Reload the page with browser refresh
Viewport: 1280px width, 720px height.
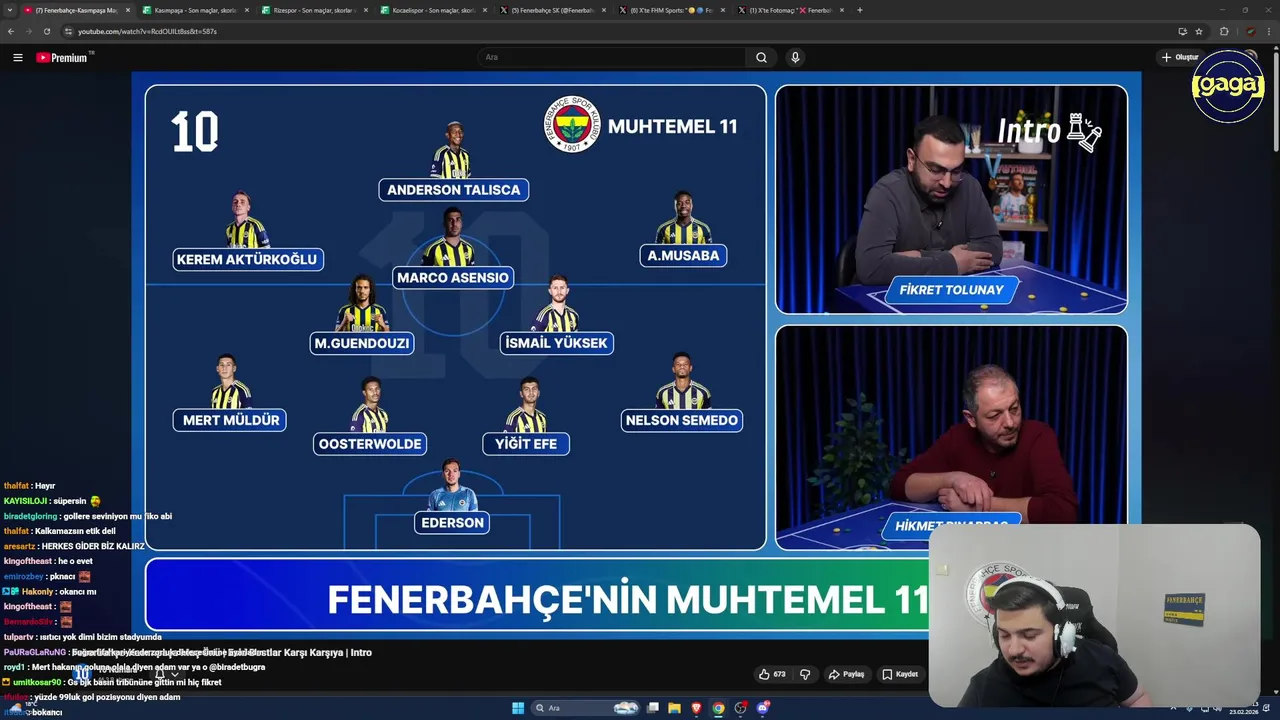(x=47, y=31)
